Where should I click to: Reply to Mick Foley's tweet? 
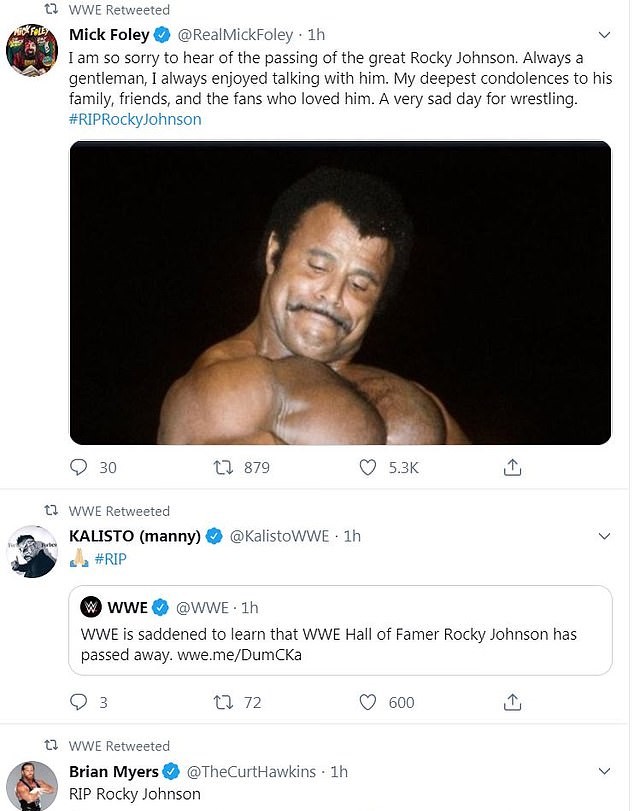pos(80,467)
